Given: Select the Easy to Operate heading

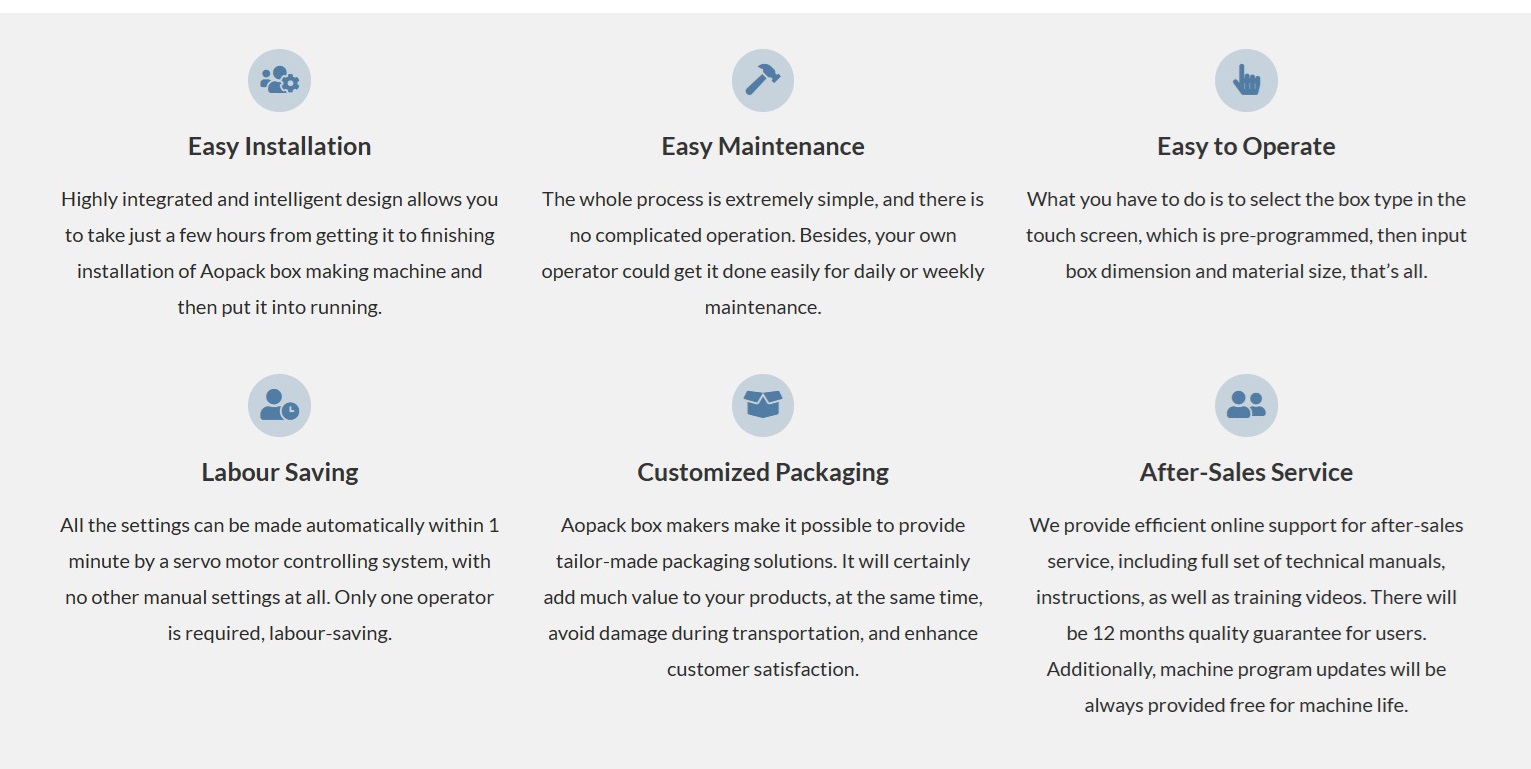Looking at the screenshot, I should pos(1246,146).
